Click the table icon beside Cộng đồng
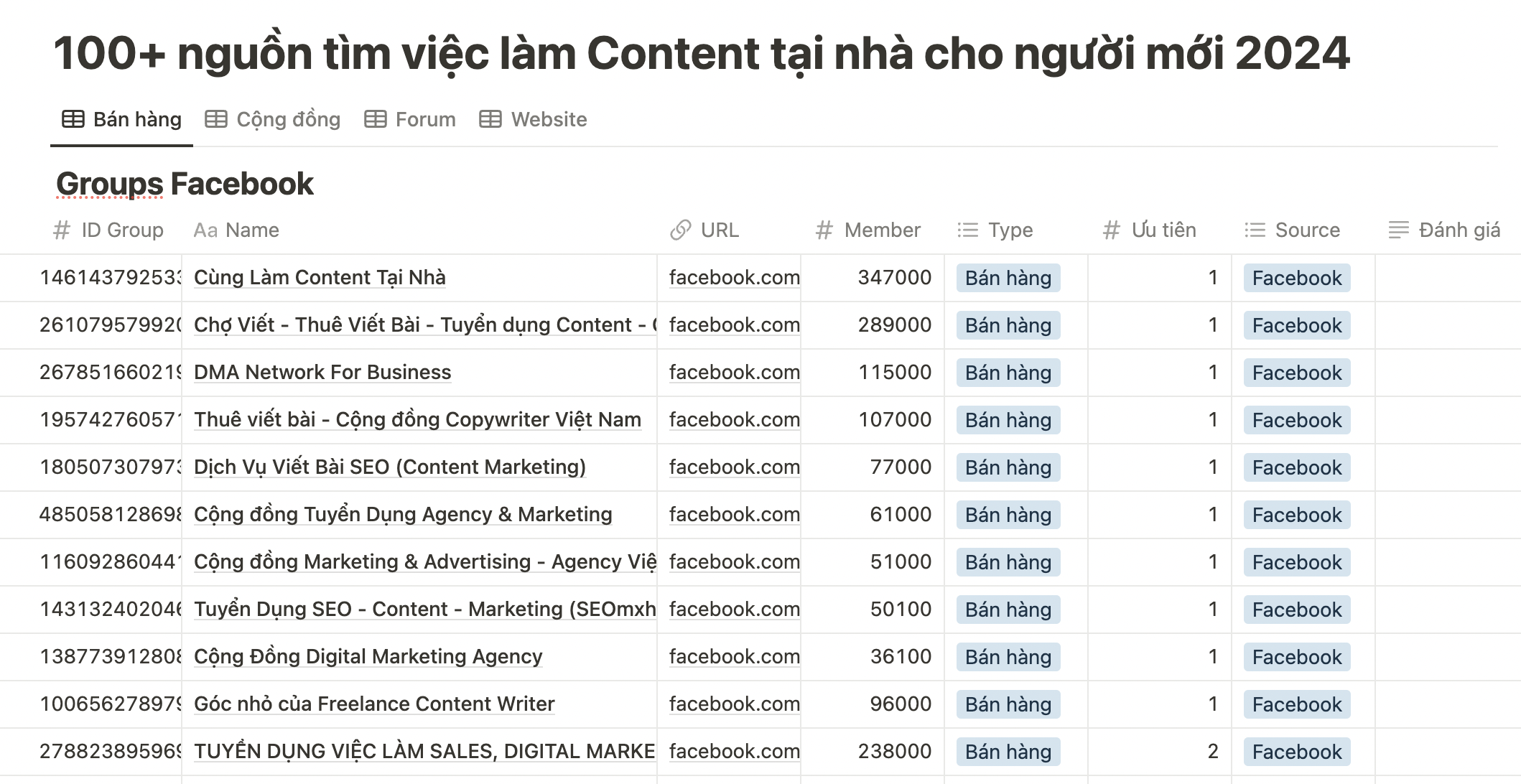This screenshot has width=1521, height=784. pos(216,119)
